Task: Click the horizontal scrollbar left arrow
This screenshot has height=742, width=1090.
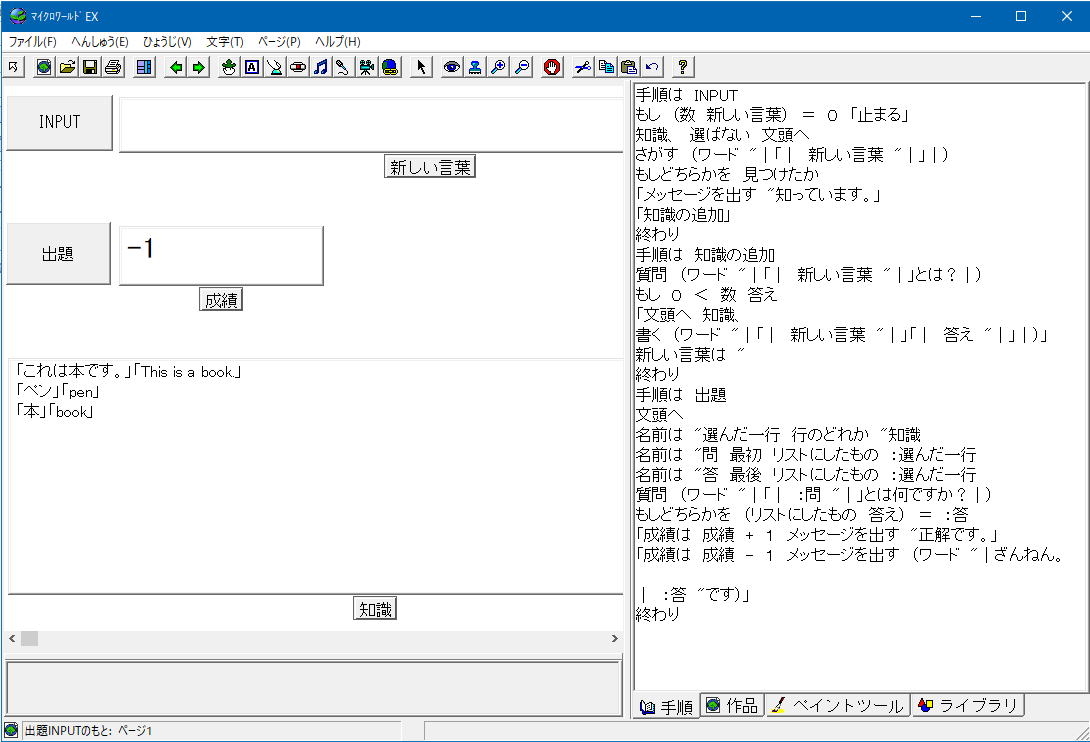Action: 12,638
